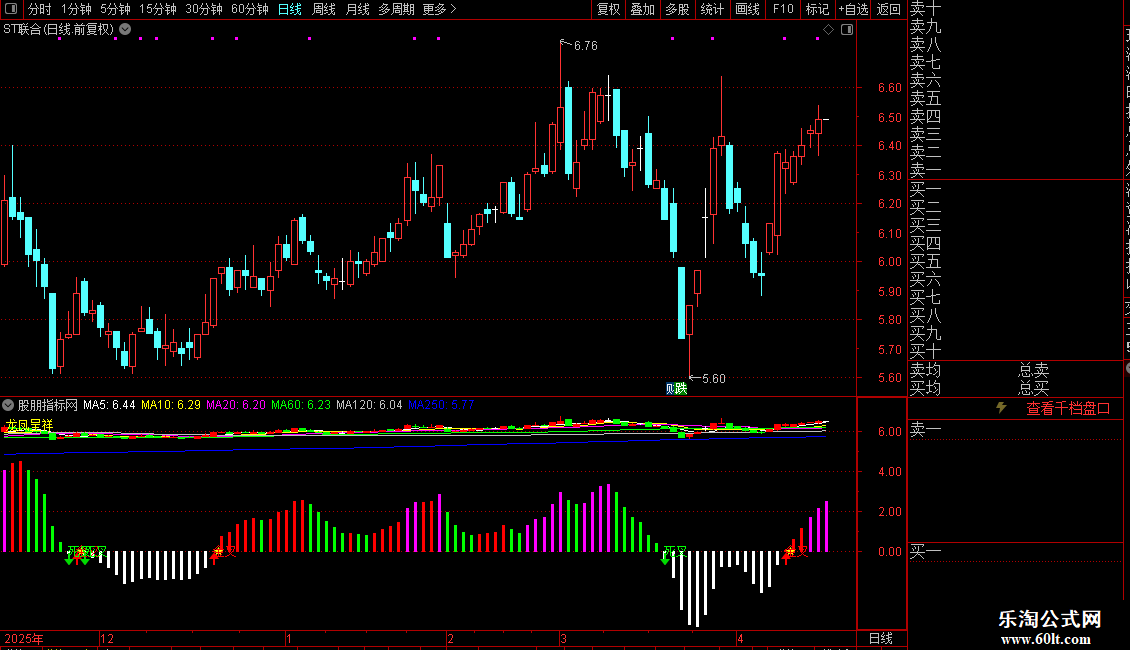Open the 多股 multi-stock view
The height and width of the screenshot is (650, 1130).
(x=677, y=9)
